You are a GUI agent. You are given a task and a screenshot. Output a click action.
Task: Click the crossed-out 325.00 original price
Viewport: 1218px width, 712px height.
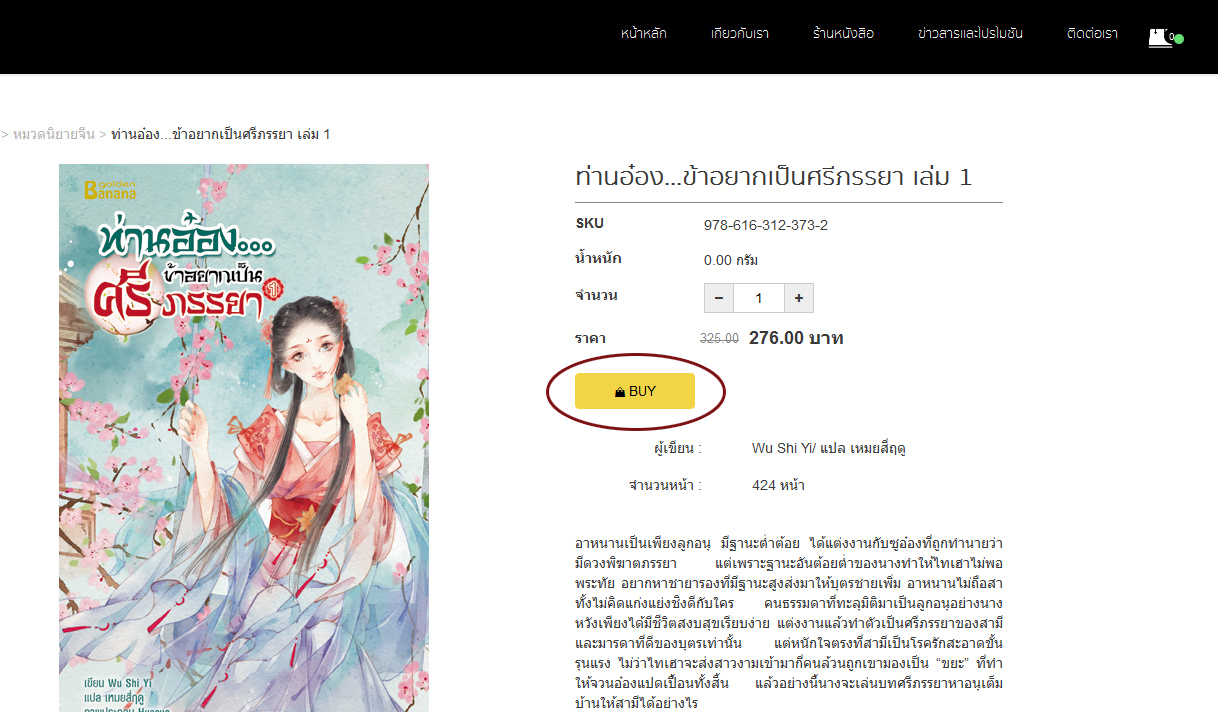pyautogui.click(x=719, y=339)
